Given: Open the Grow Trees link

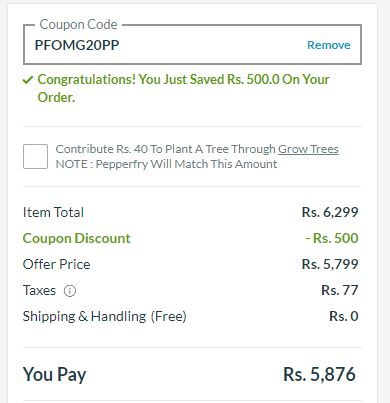Looking at the screenshot, I should pyautogui.click(x=308, y=149).
